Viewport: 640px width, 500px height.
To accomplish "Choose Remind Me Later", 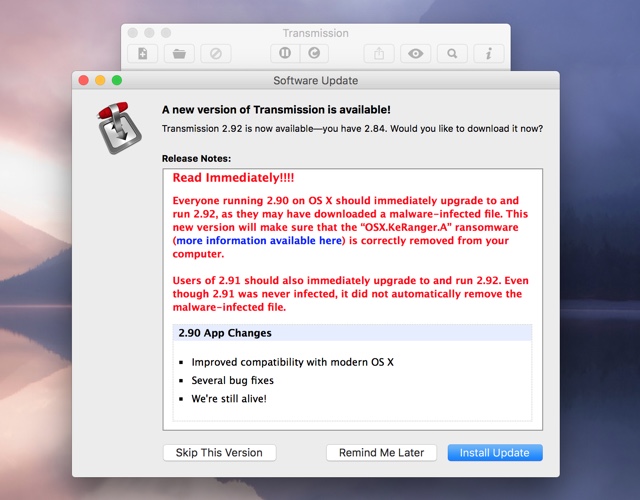I will coord(381,453).
